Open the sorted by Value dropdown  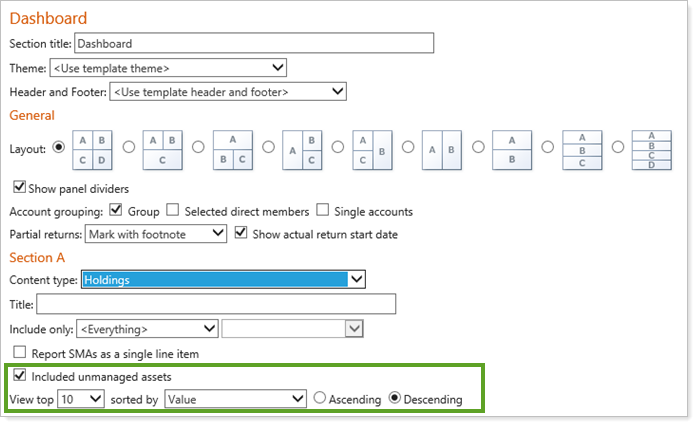tap(236, 399)
